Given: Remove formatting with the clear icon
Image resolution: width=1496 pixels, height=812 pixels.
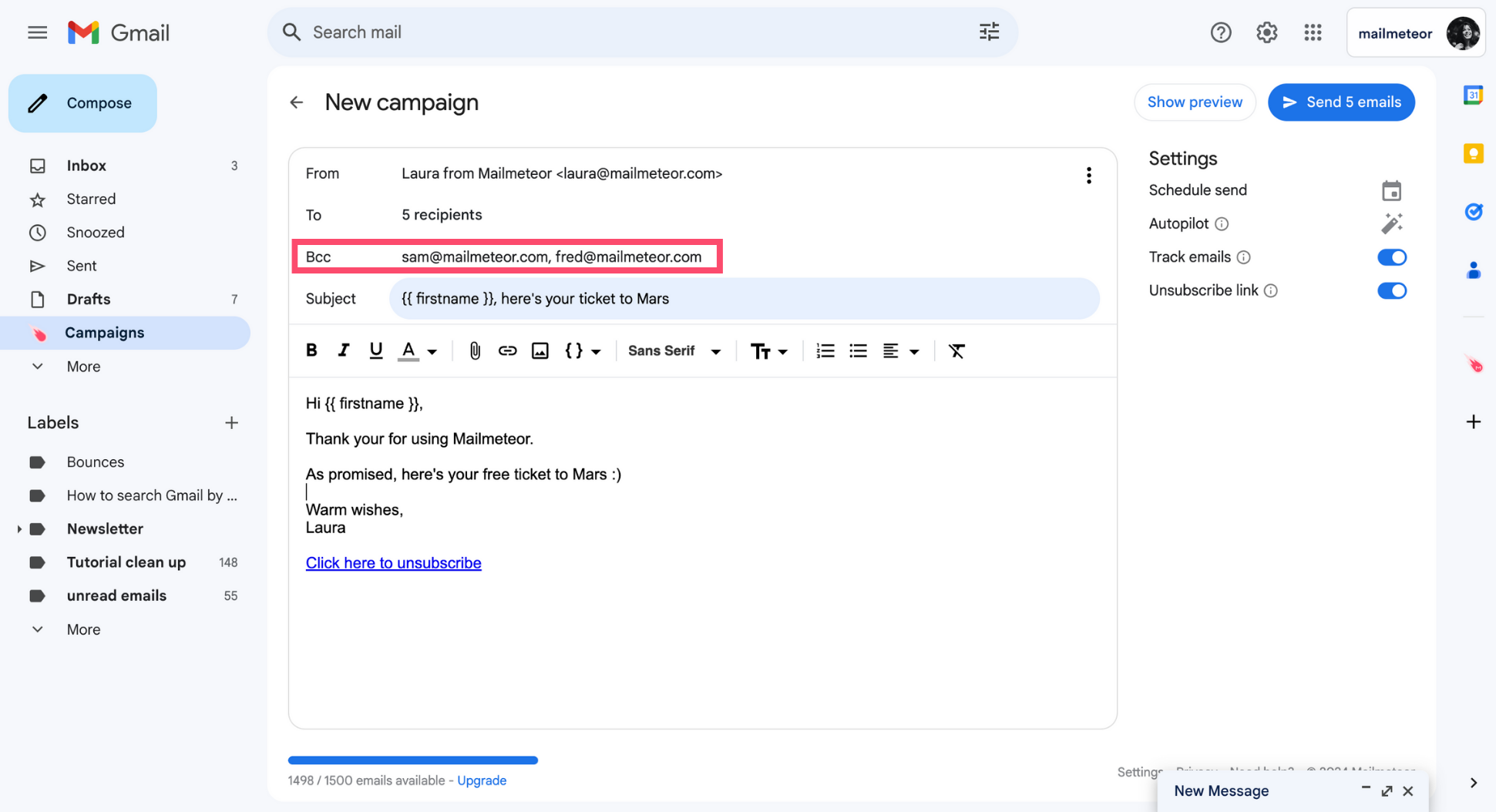Looking at the screenshot, I should 956,351.
